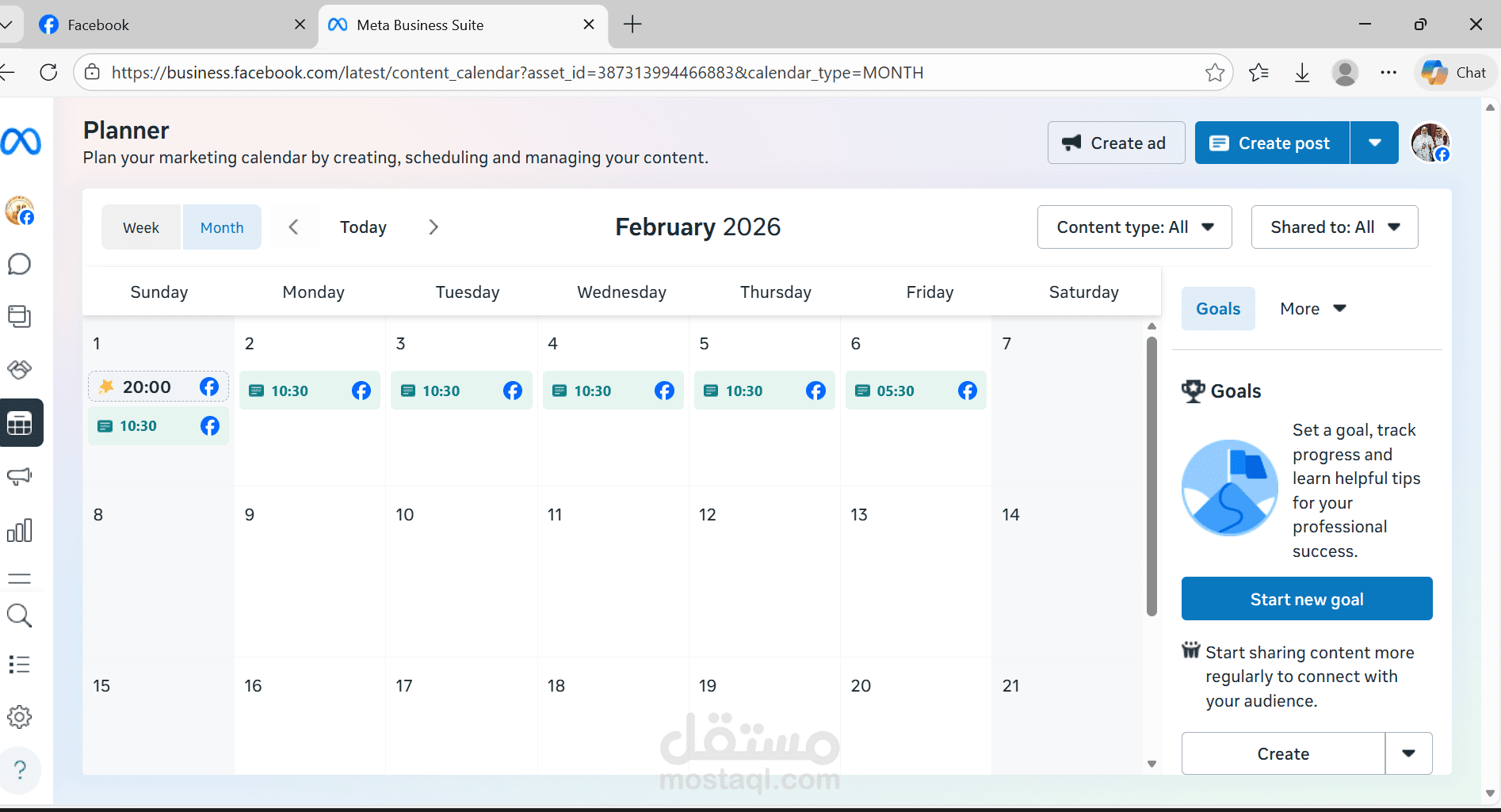Viewport: 1501px width, 812px height.
Task: Open the scheduled 20:00 post on February 1
Action: coord(158,387)
